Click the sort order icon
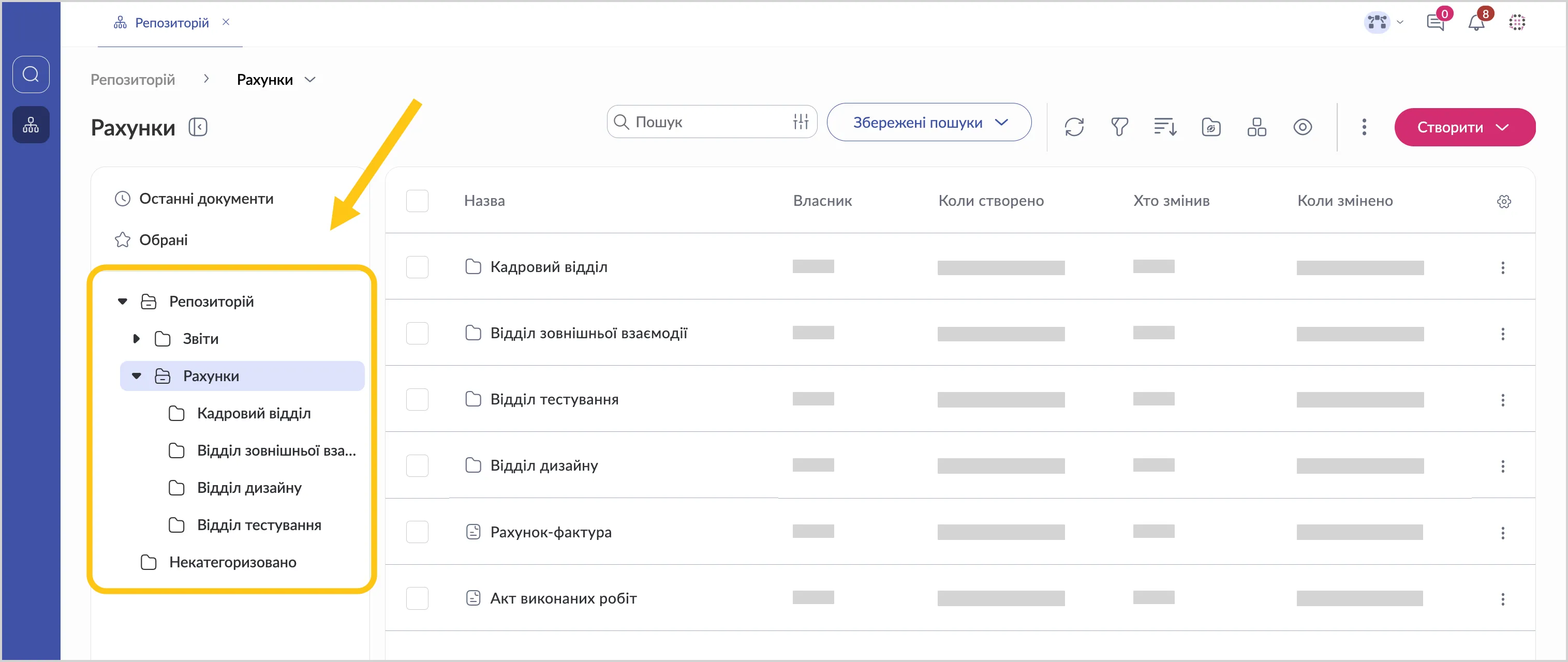1568x662 pixels. coord(1165,127)
